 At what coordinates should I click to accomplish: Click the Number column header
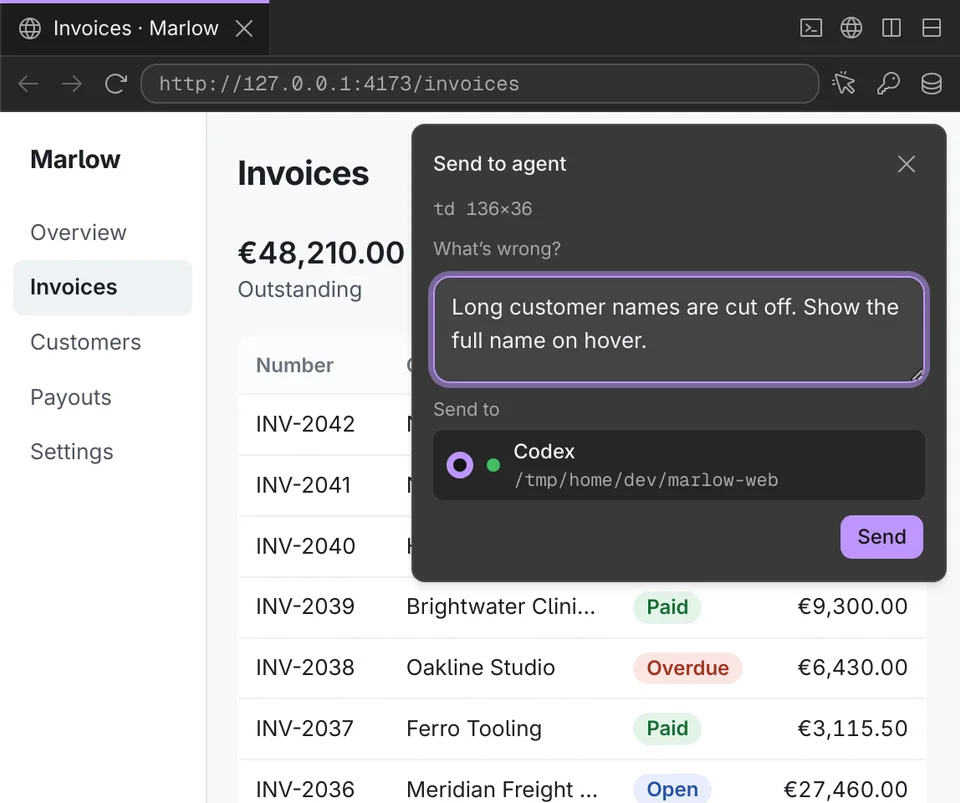point(294,365)
